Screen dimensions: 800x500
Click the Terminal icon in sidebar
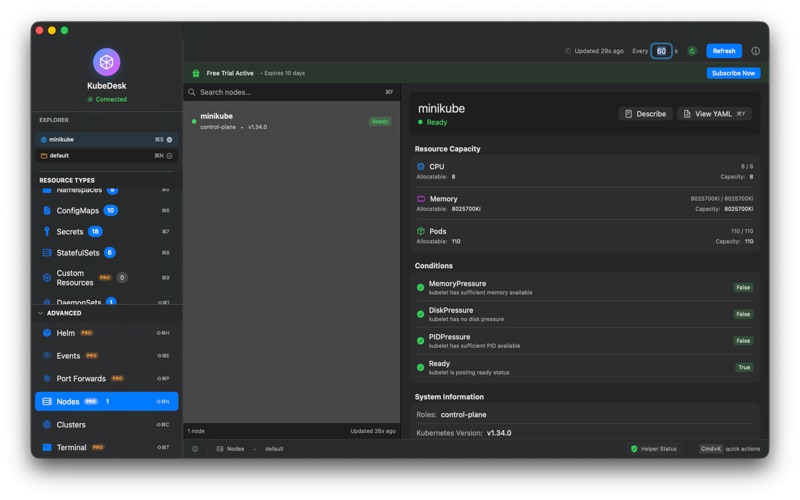(x=47, y=447)
